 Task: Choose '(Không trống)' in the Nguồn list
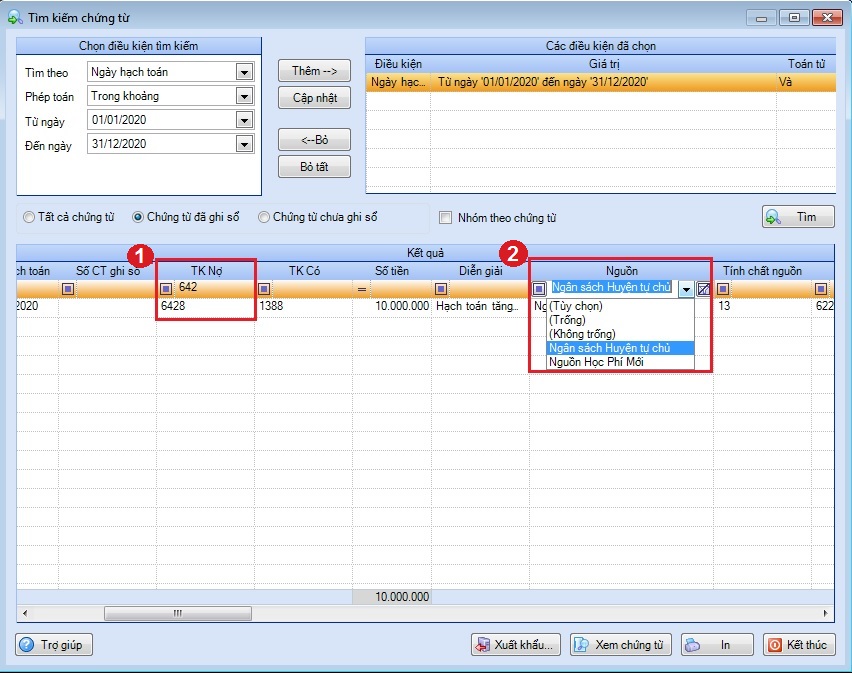pos(620,334)
